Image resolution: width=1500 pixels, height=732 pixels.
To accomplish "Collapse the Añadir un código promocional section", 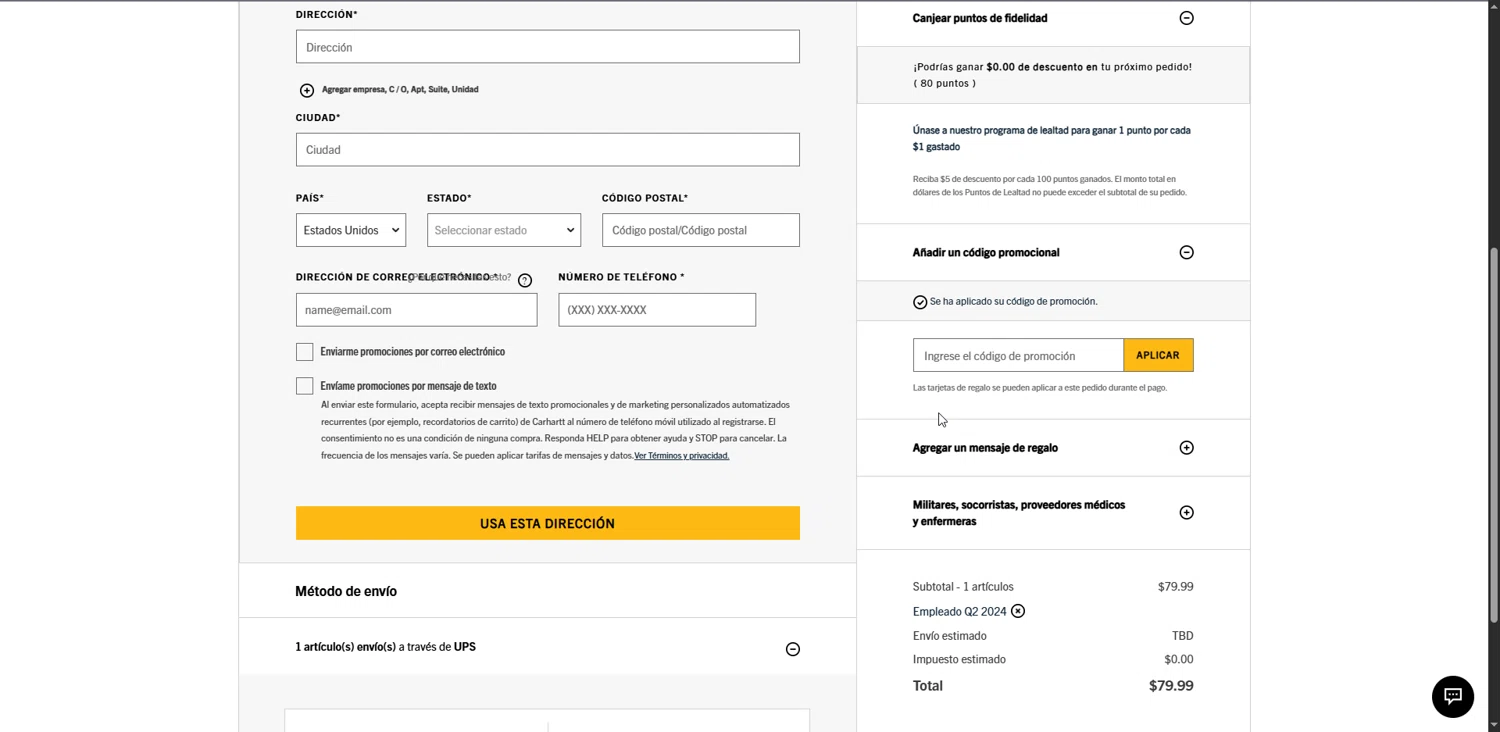I will [x=1186, y=252].
